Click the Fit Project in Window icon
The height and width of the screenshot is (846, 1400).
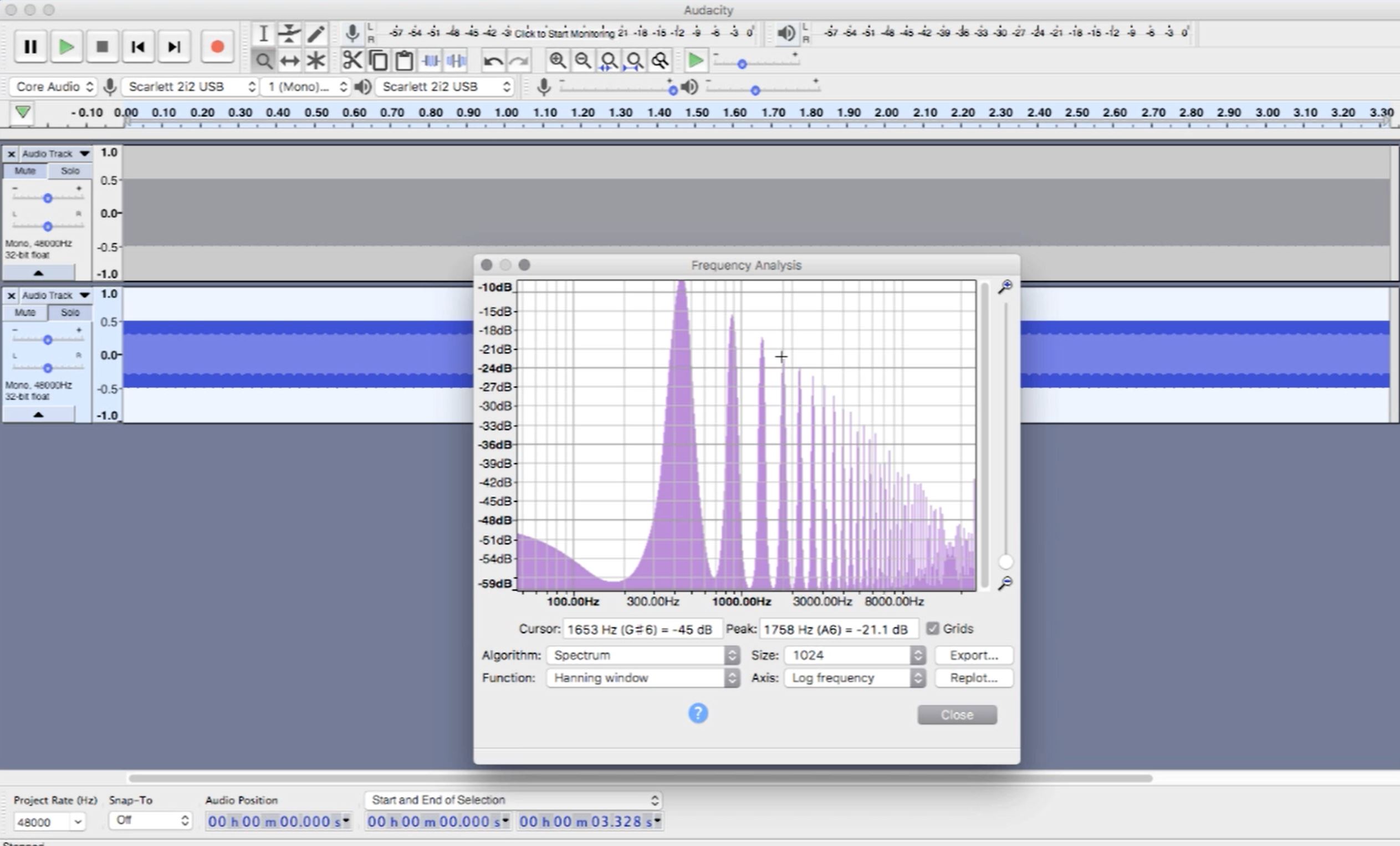click(633, 60)
